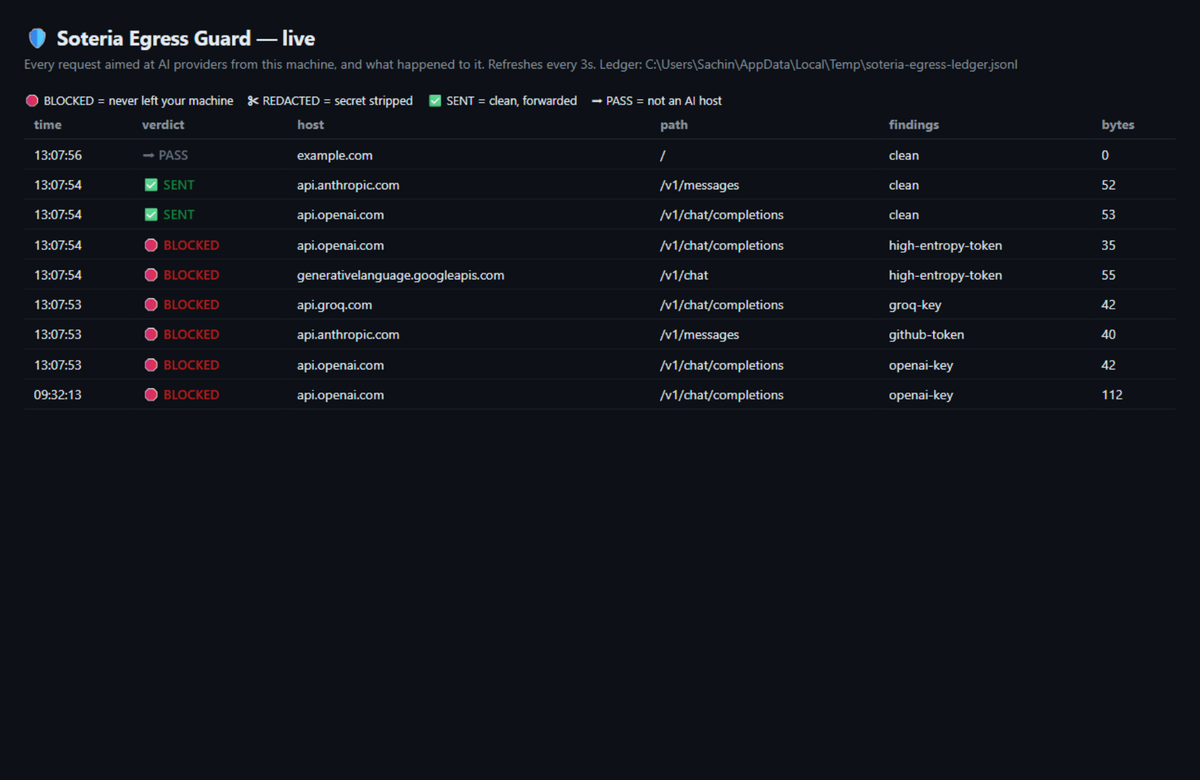Viewport: 1200px width, 780px height.
Task: Click the 09:32:13 time cell
Action: pos(58,395)
